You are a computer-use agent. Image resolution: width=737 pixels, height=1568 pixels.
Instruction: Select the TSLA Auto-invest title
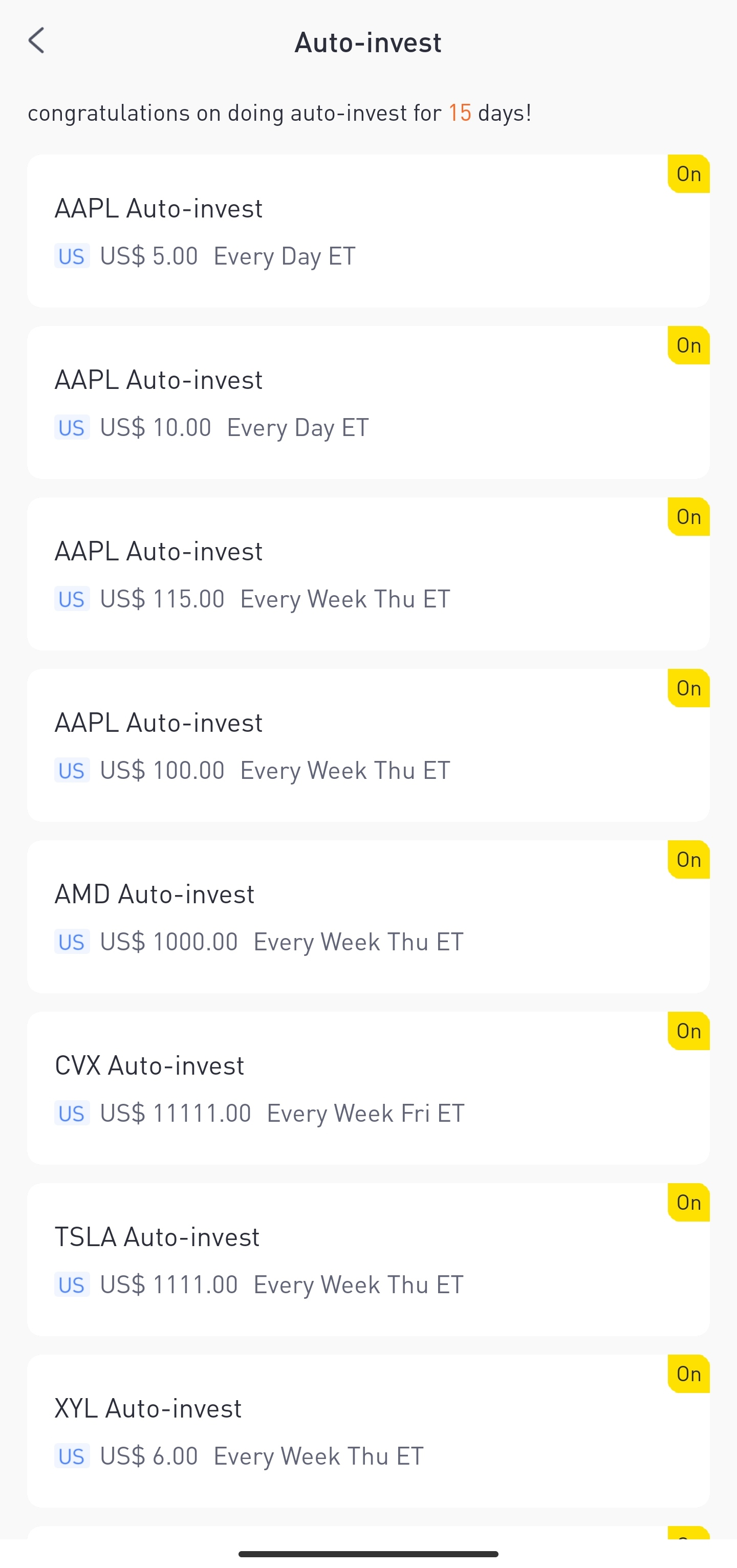(157, 1237)
